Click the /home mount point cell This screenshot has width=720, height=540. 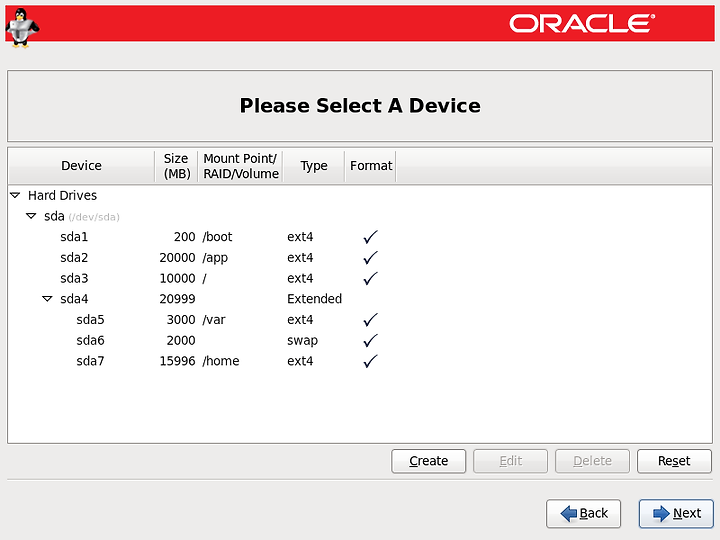pyautogui.click(x=221, y=361)
